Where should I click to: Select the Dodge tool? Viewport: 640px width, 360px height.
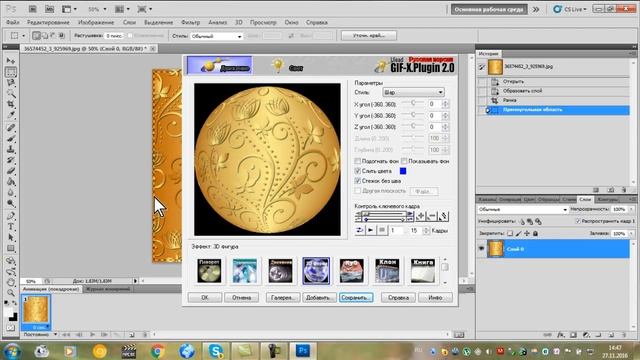pos(11,203)
